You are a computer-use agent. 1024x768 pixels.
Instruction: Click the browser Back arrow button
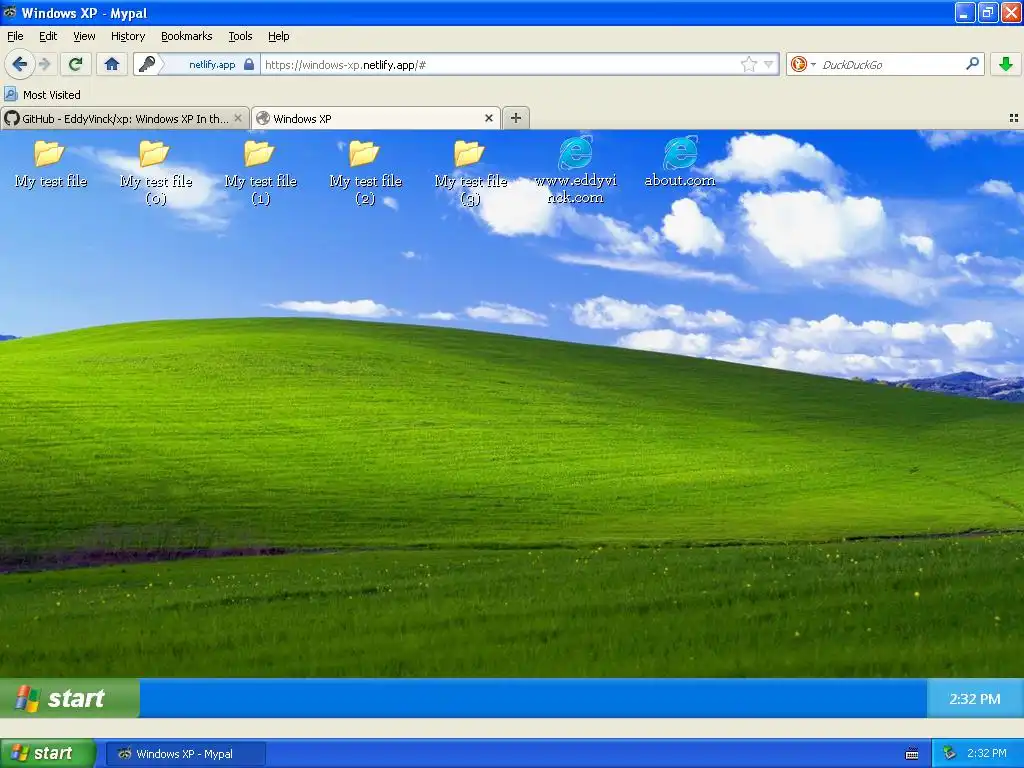pos(19,64)
